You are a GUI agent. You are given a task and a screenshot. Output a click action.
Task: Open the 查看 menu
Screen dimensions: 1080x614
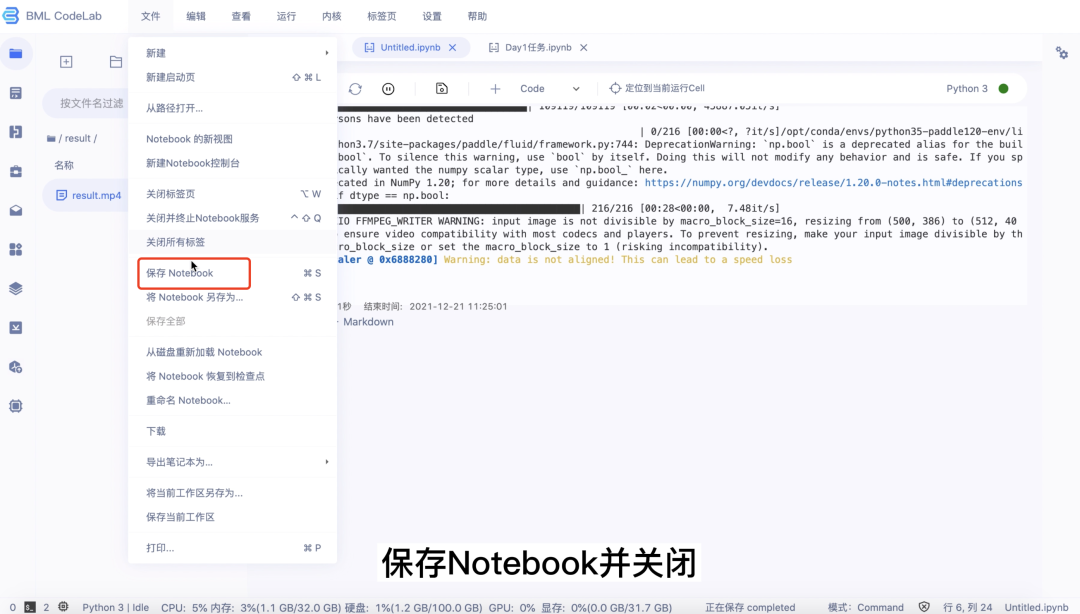pyautogui.click(x=241, y=16)
